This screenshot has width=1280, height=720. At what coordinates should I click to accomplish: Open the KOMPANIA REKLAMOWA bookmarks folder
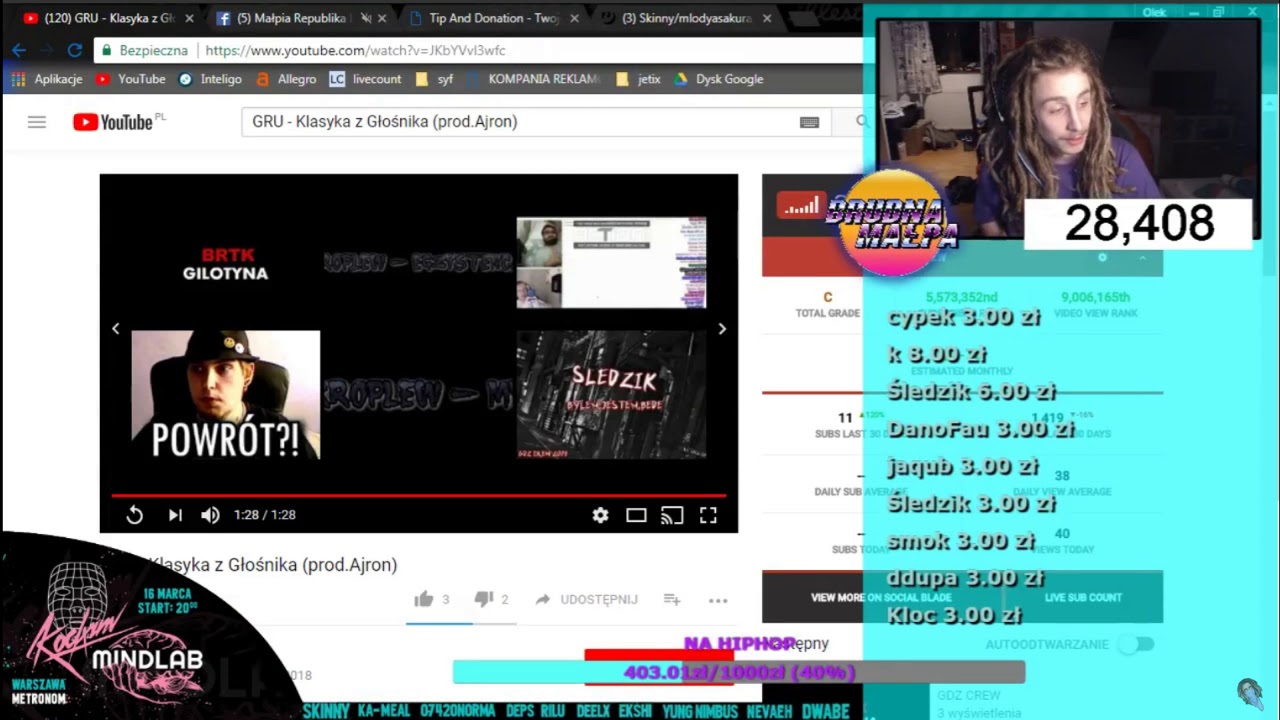[x=534, y=79]
